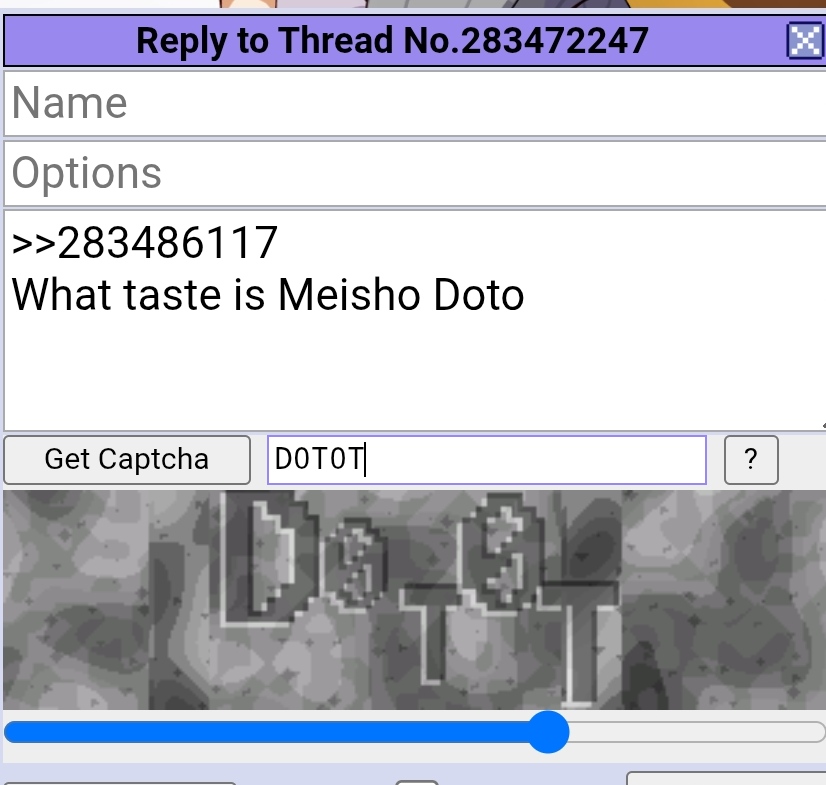The width and height of the screenshot is (826, 785).
Task: Click the letter D in captcha image
Action: (270, 558)
